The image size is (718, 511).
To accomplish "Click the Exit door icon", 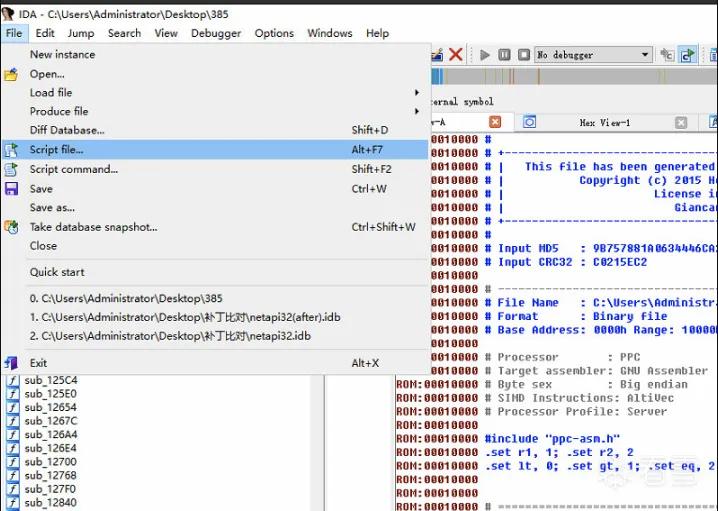I will pyautogui.click(x=11, y=363).
